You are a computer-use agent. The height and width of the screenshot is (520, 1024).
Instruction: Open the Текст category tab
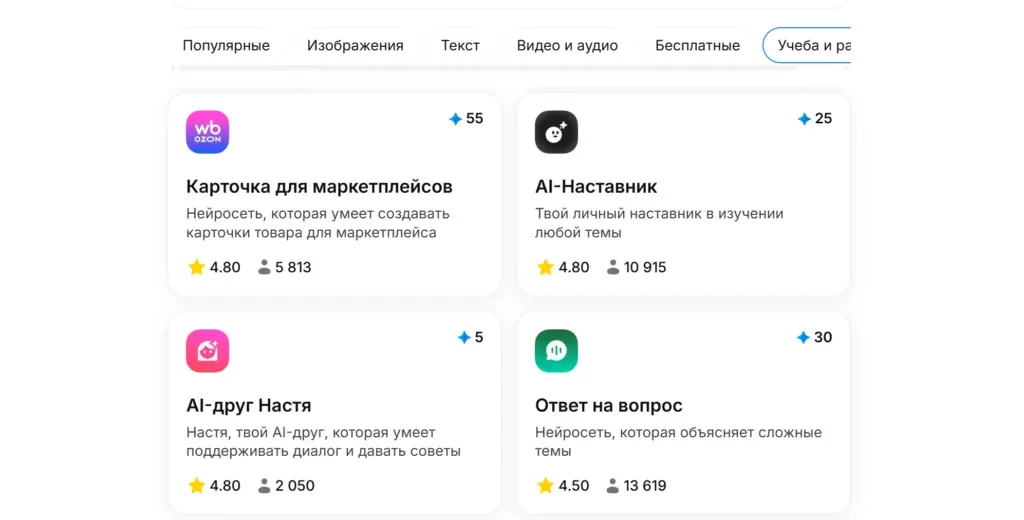(460, 46)
